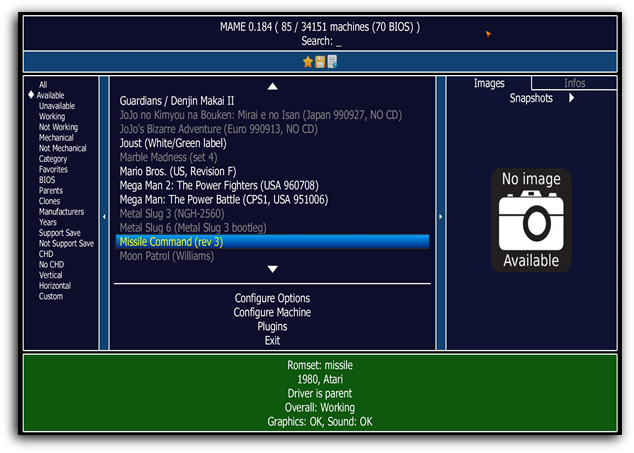Filter by No CHD

click(x=51, y=265)
